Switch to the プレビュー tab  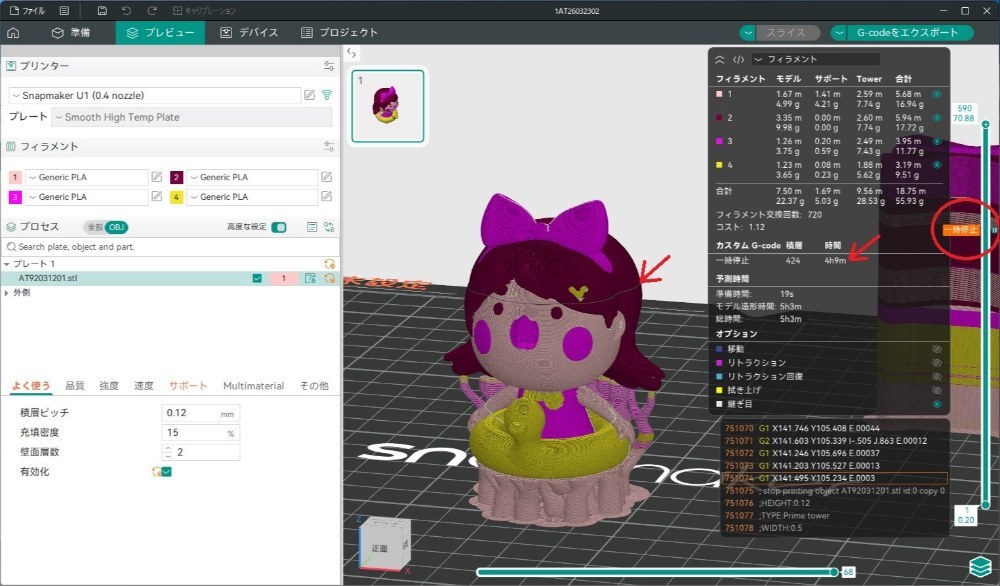(x=160, y=33)
